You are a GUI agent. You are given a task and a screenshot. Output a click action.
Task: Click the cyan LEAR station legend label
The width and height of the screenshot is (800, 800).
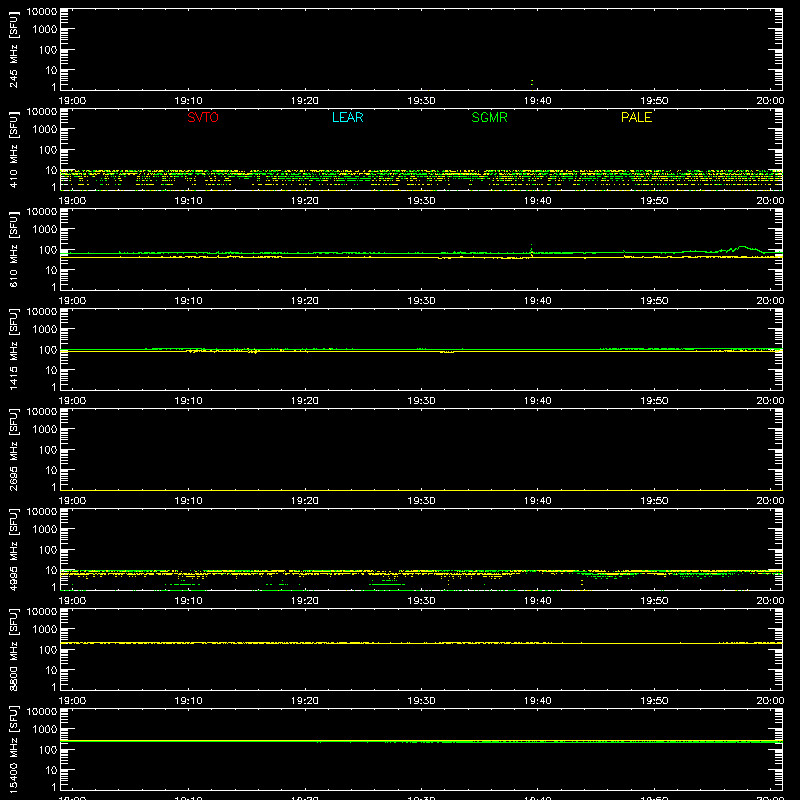point(347,117)
